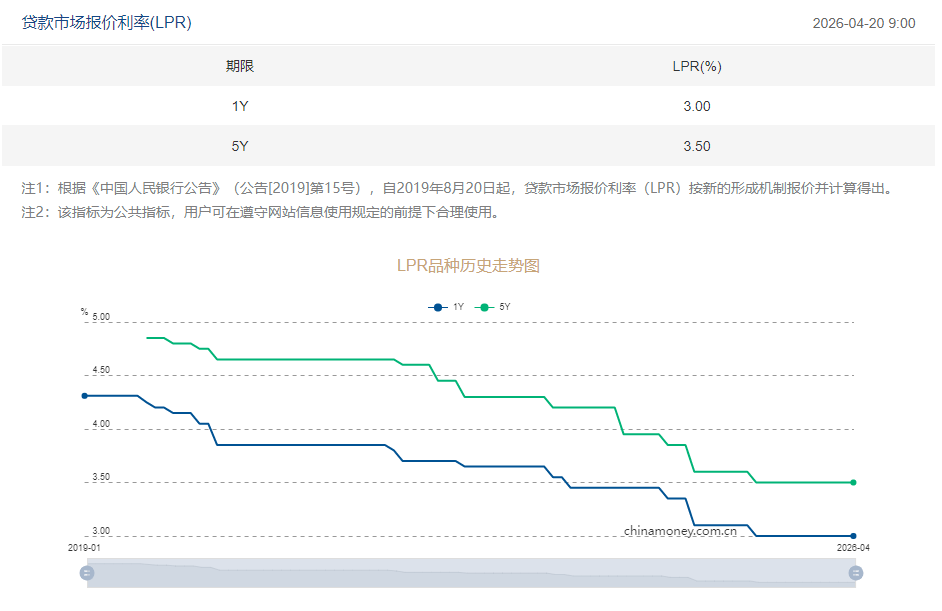Screen dimensions: 942x611
Task: Select the 1Y term cell in table
Action: pyautogui.click(x=239, y=106)
